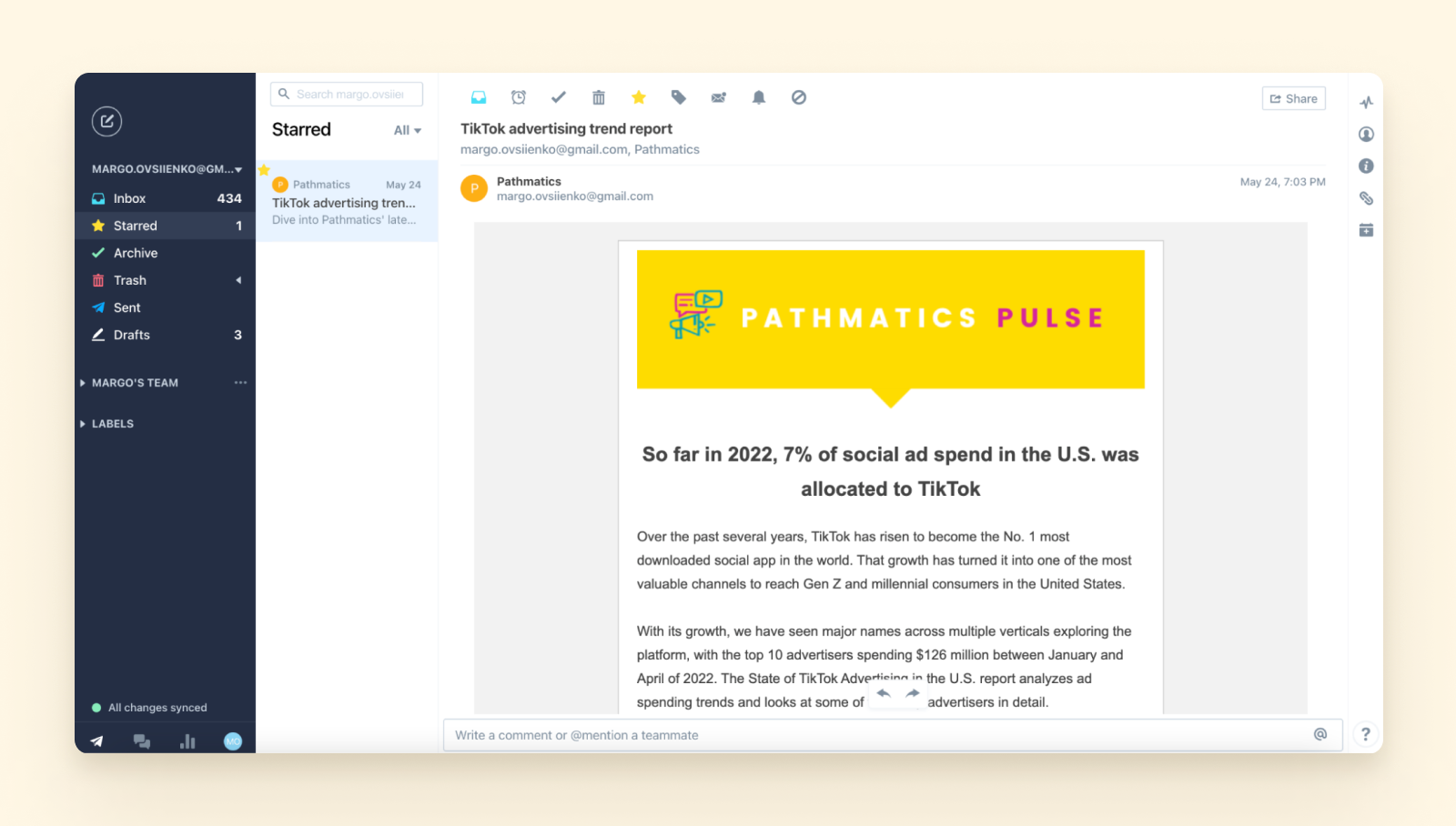Image resolution: width=1456 pixels, height=826 pixels.
Task: Open the contact profile icon in the right sidebar
Action: point(1367,134)
